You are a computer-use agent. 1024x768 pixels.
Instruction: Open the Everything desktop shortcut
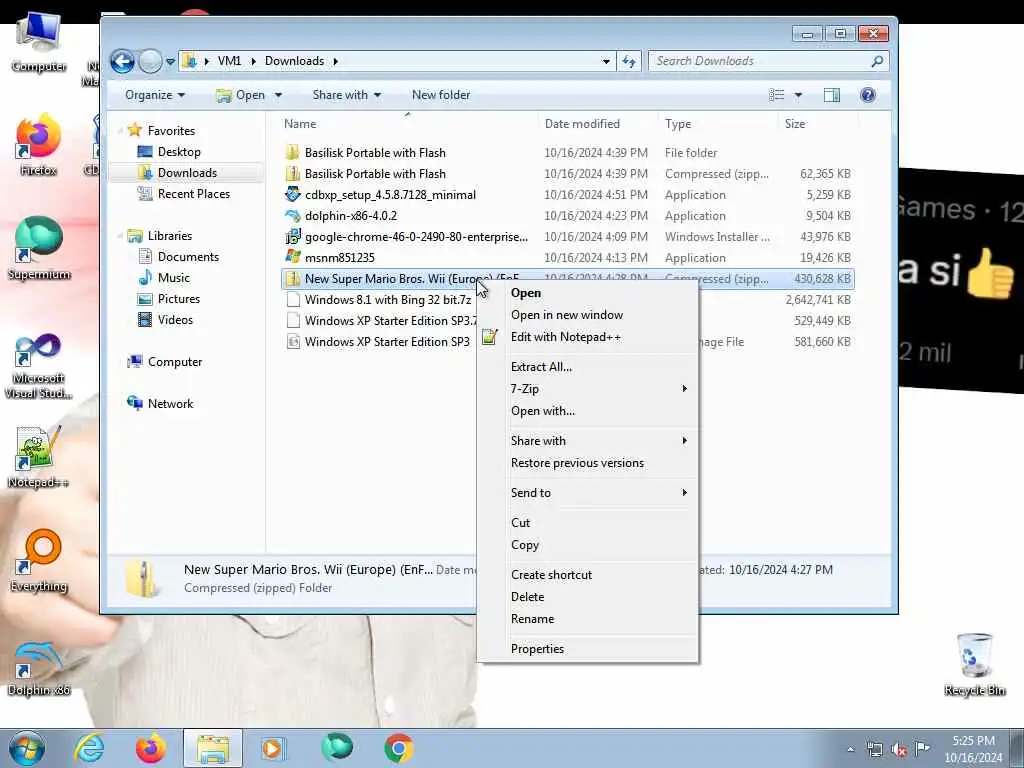pos(39,560)
